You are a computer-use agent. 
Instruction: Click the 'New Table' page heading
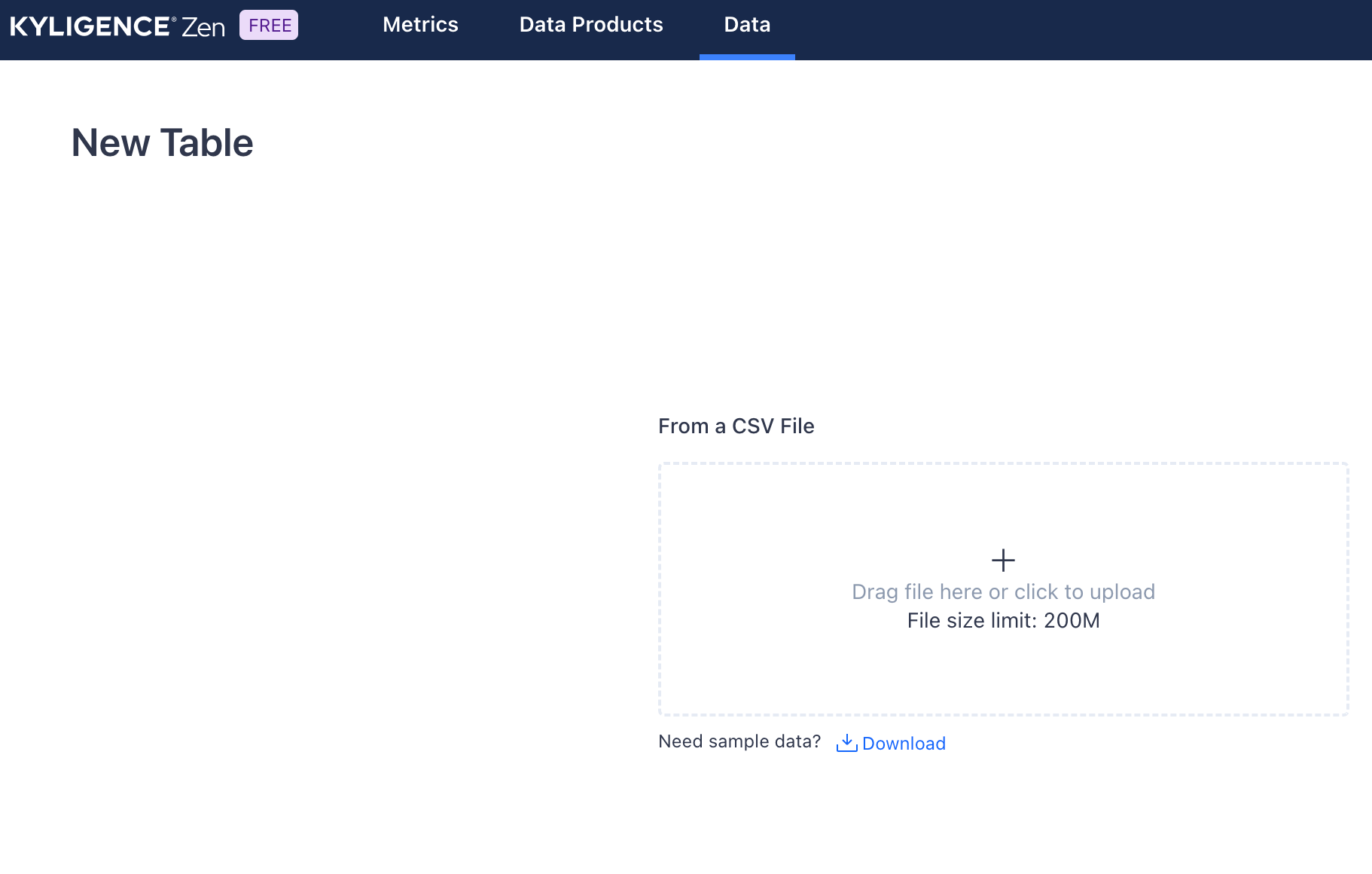click(x=162, y=142)
